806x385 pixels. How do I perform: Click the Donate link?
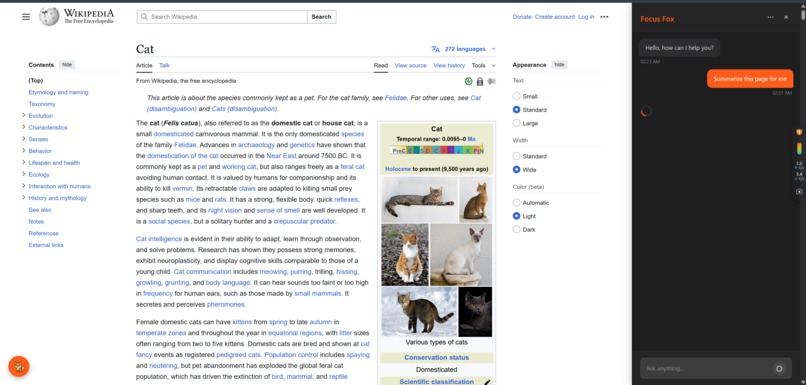click(x=522, y=16)
